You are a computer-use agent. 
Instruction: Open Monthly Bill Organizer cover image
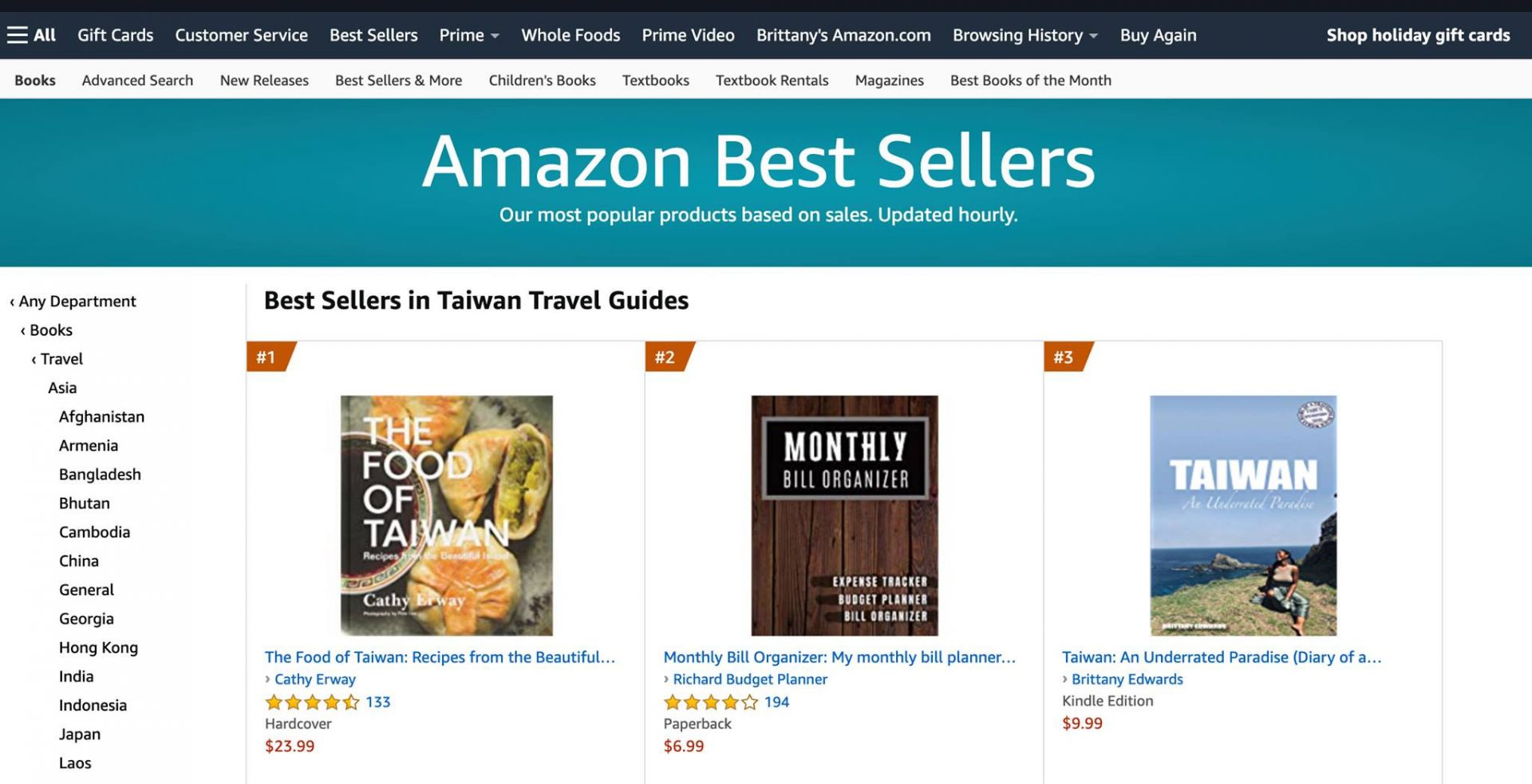844,515
